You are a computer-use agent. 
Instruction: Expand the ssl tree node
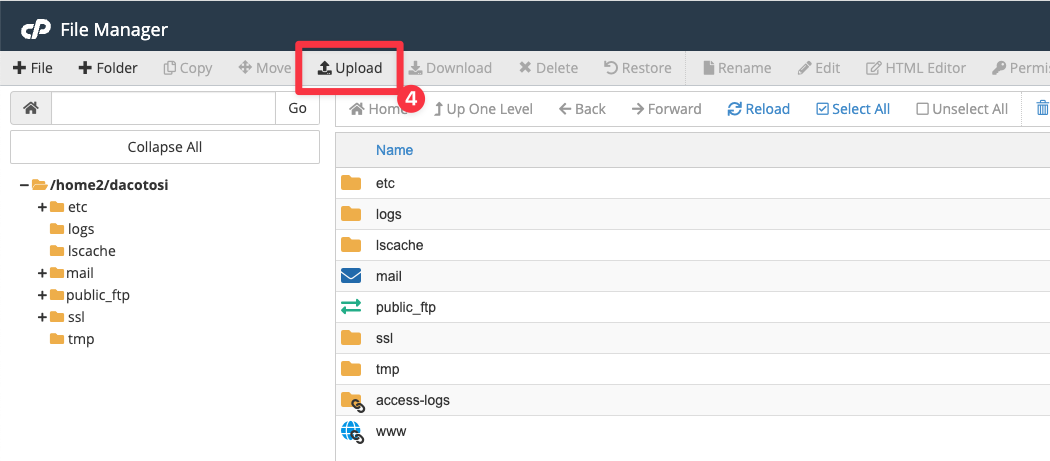(42, 317)
